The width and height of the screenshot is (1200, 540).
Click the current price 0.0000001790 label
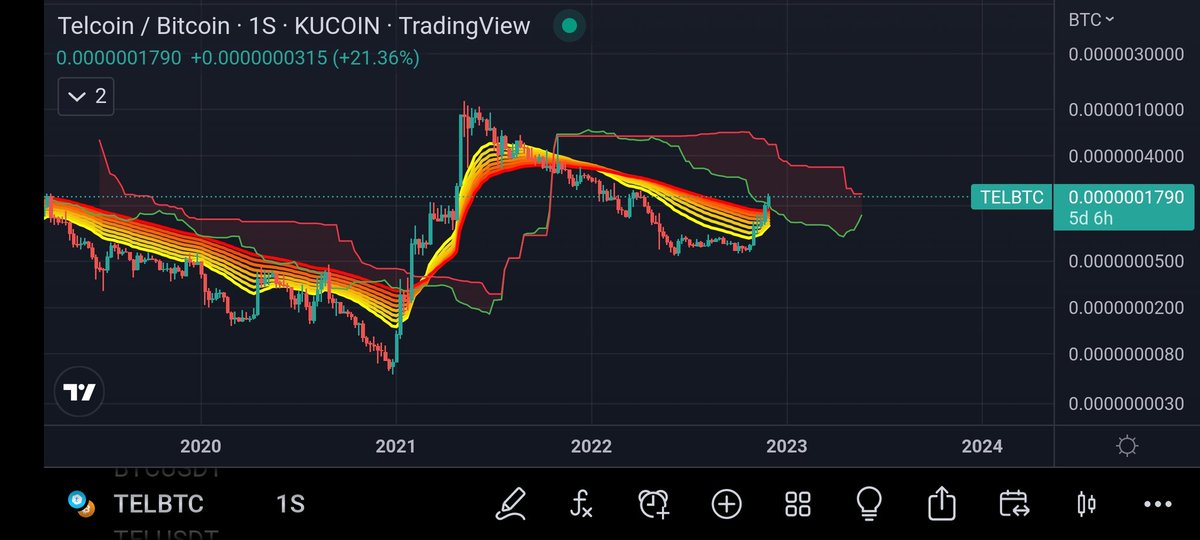(1126, 198)
